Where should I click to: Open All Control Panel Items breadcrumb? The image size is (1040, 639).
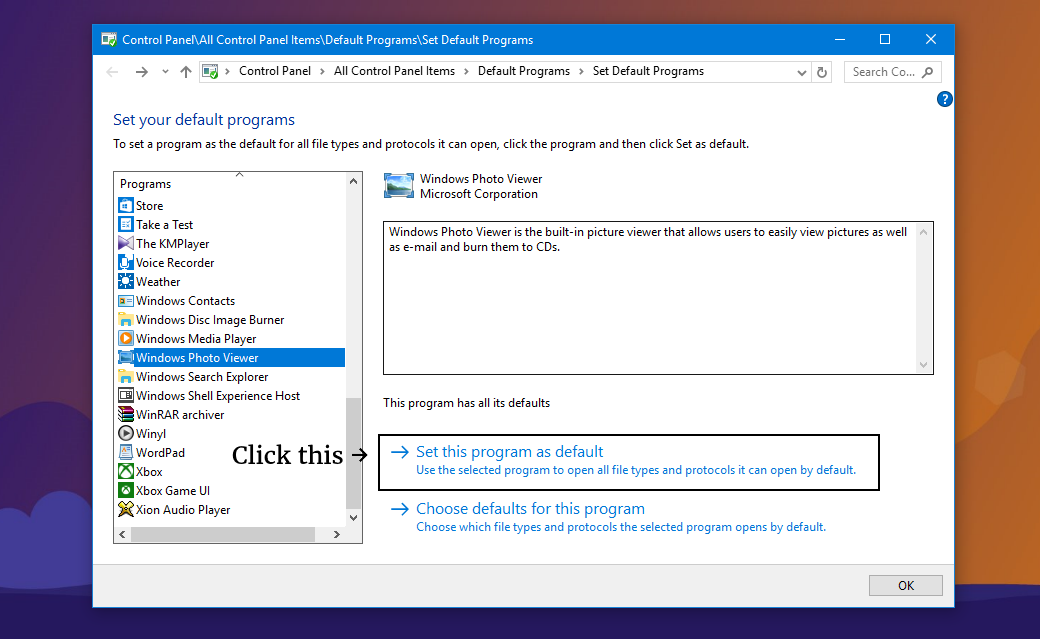point(394,71)
